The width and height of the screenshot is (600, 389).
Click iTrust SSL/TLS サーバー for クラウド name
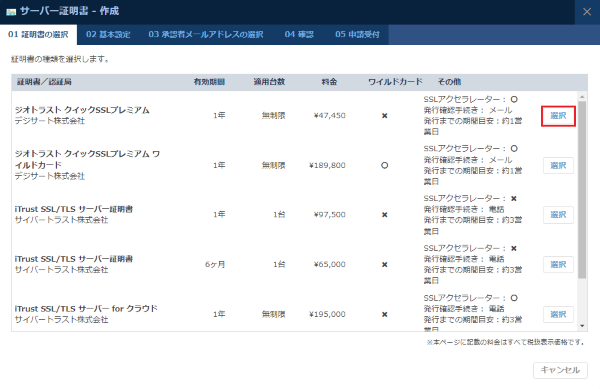(x=86, y=309)
